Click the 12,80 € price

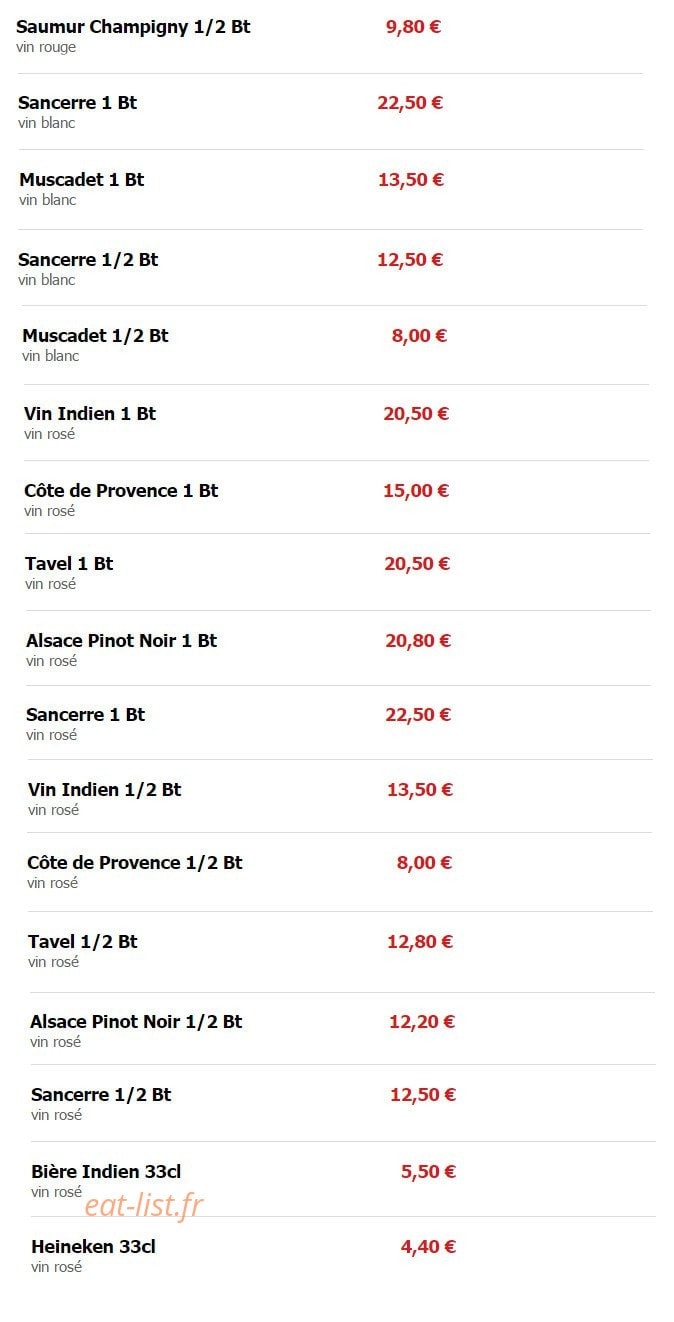(x=420, y=942)
